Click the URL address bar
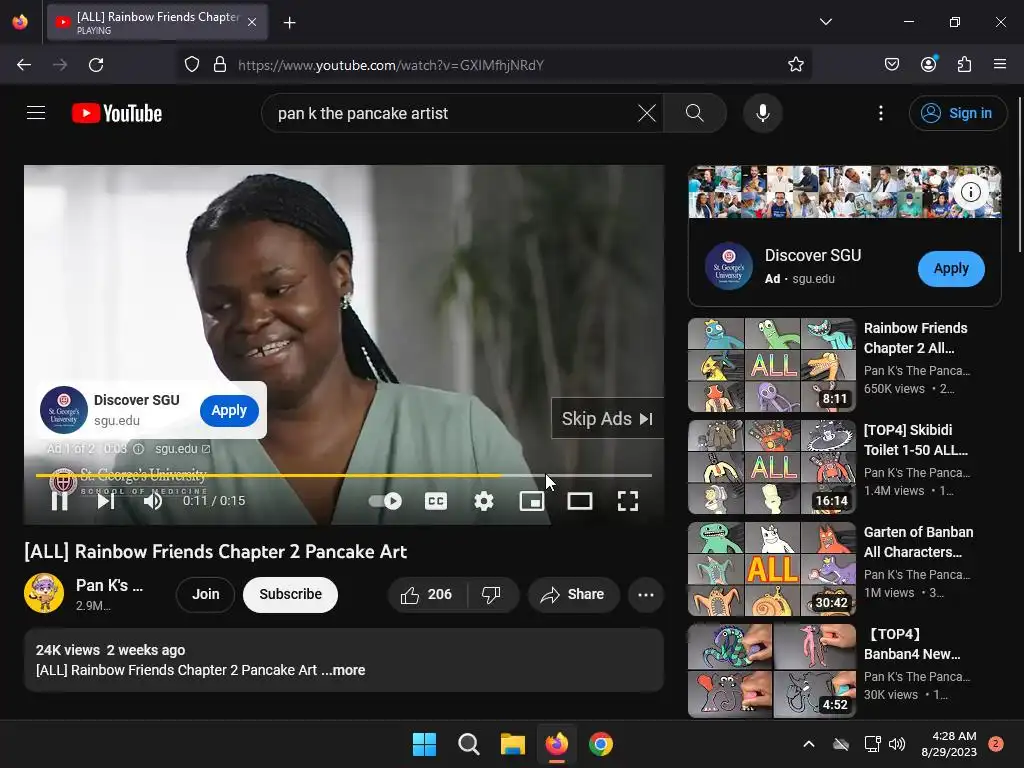Screen dimensions: 1024x768 click(x=494, y=65)
